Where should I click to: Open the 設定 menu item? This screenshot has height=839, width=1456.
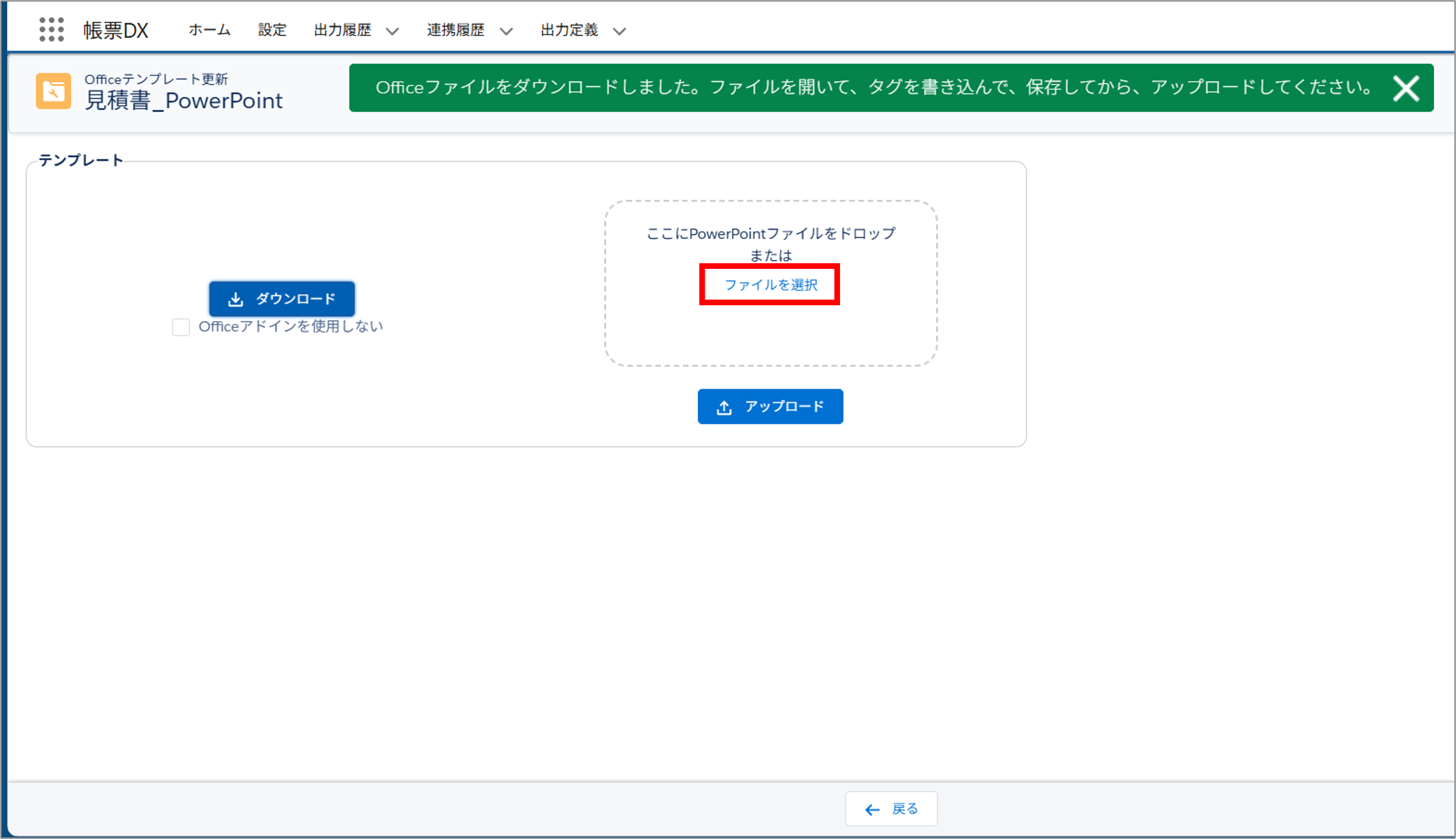click(273, 30)
